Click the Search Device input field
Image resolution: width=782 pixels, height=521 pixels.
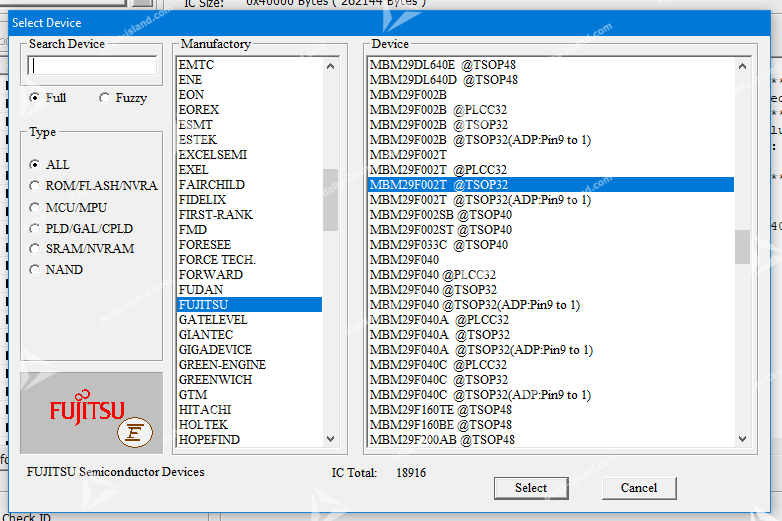tap(92, 65)
